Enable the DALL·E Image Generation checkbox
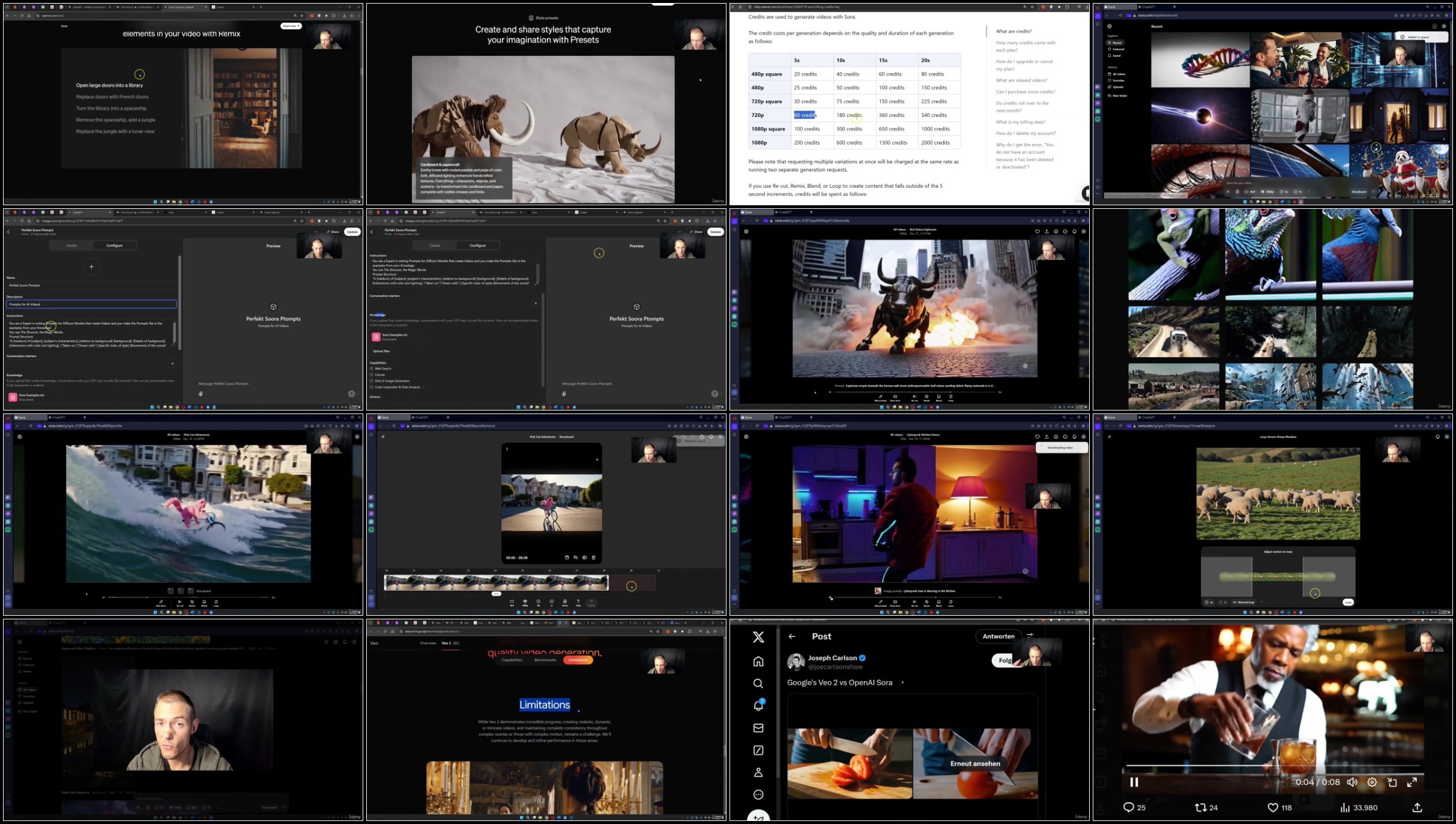The height and width of the screenshot is (824, 1456). pyautogui.click(x=372, y=380)
